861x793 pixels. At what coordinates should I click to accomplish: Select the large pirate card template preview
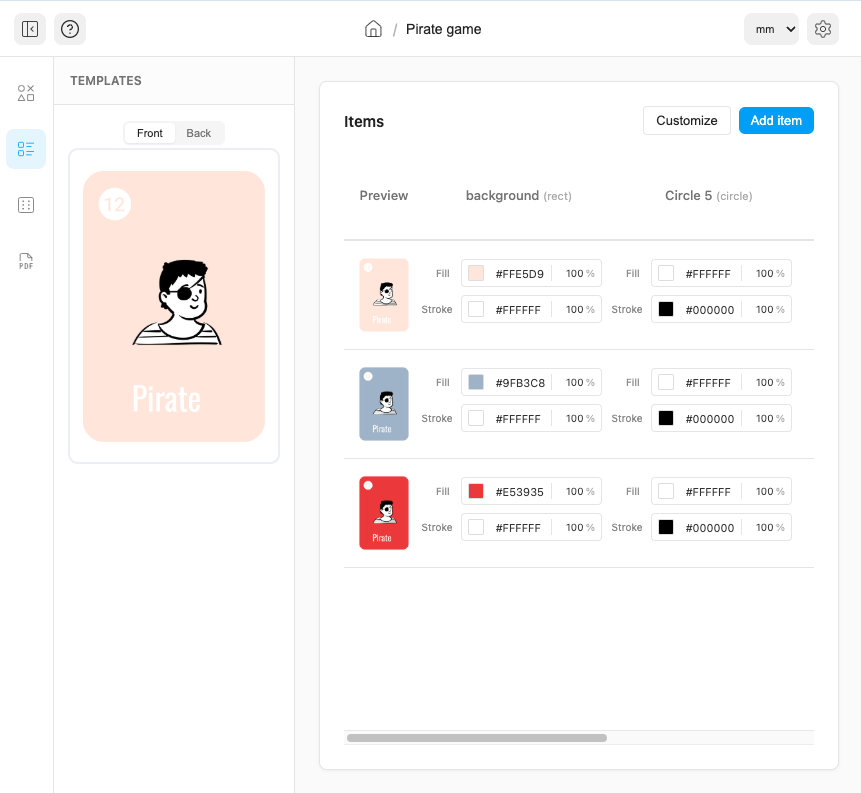174,306
